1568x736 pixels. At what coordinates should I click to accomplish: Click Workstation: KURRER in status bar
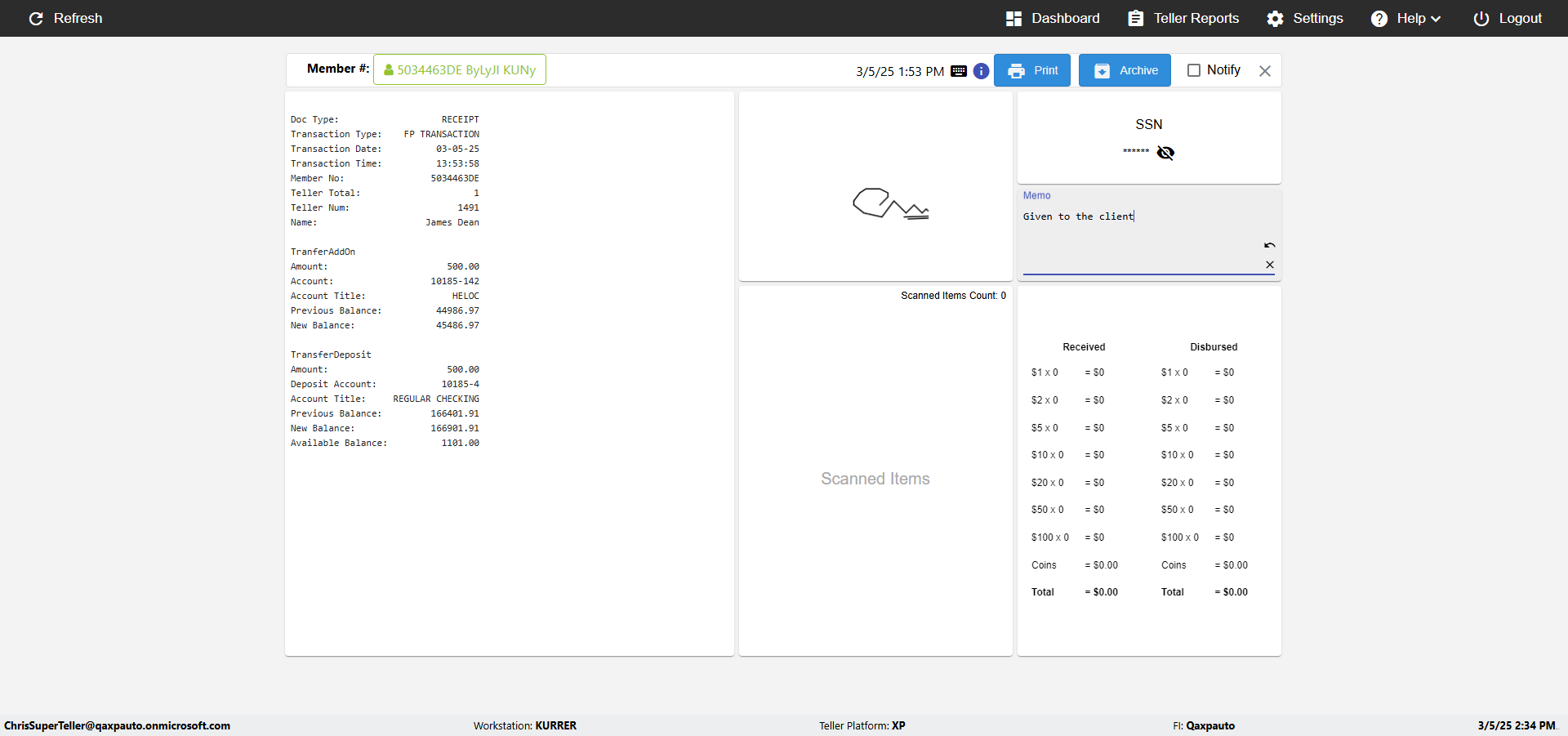point(525,725)
